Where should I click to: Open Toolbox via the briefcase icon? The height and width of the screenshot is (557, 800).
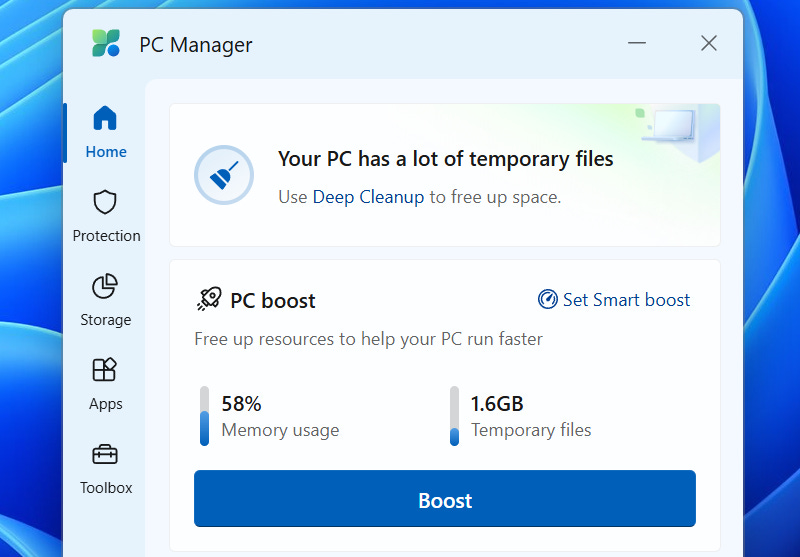click(x=105, y=454)
